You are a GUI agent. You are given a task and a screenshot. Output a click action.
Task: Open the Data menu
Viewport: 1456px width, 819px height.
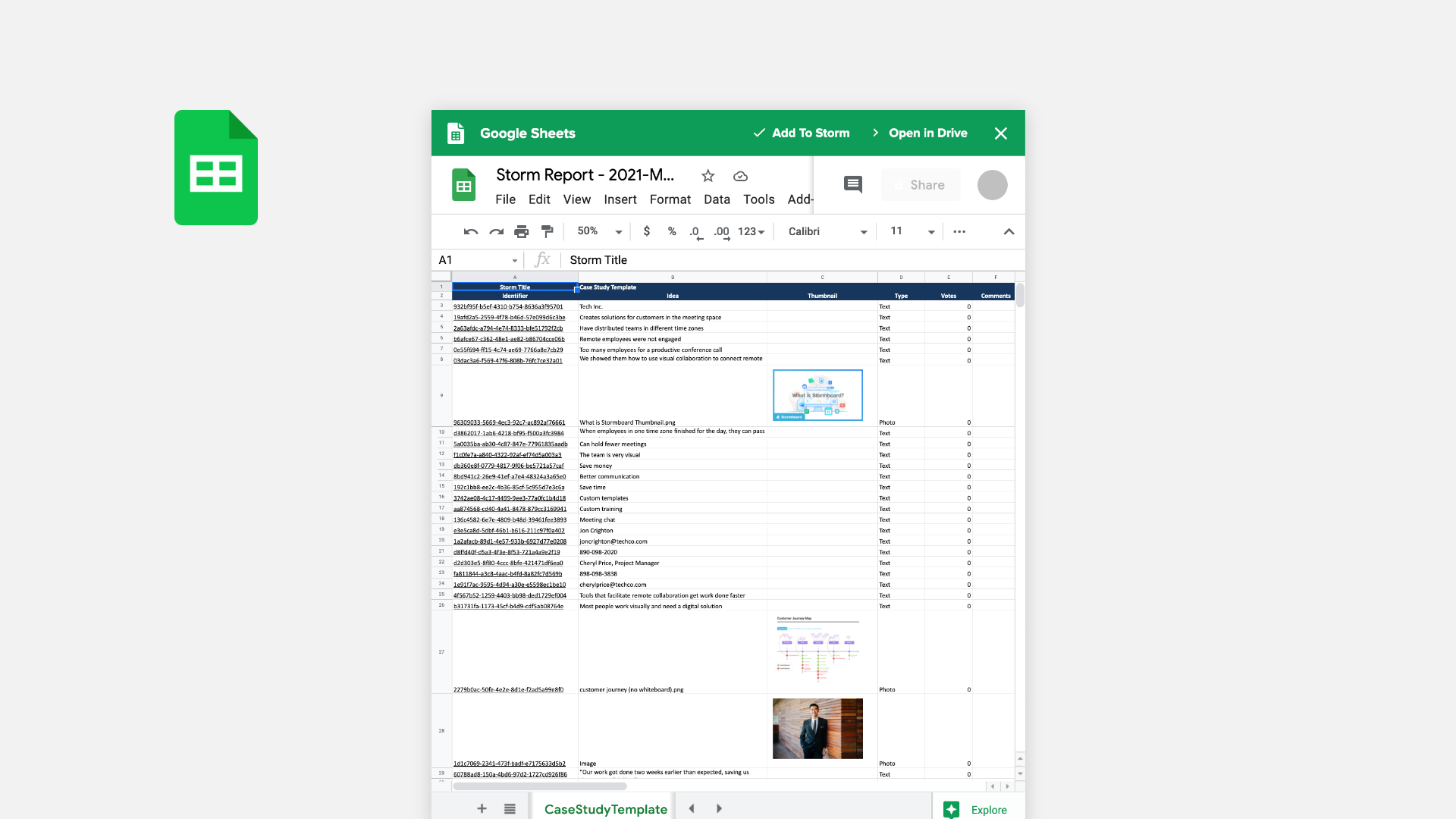pos(717,199)
